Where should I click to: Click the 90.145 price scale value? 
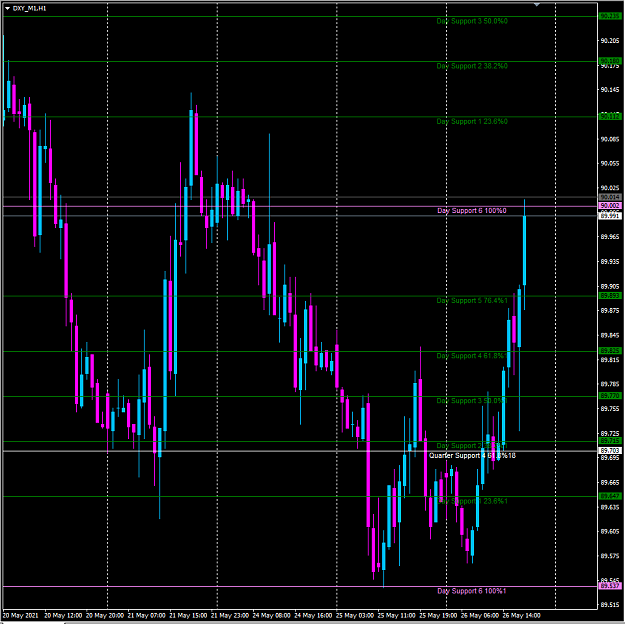[610, 90]
